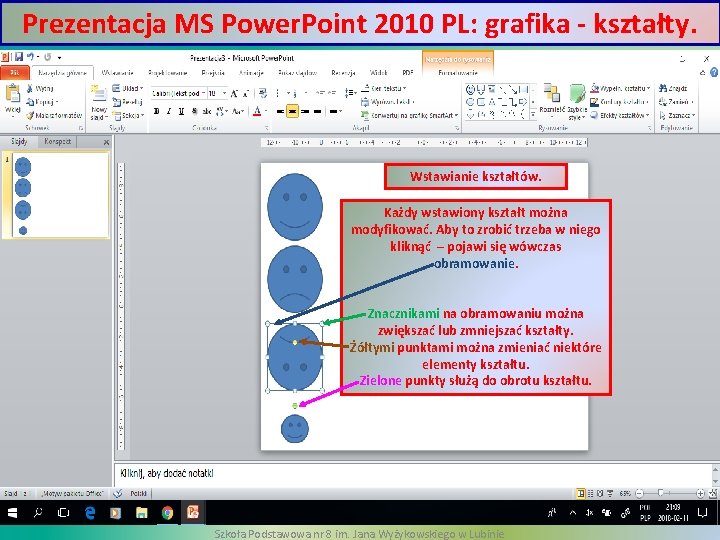Switch to the Wstawianie ribbon tab
The width and height of the screenshot is (720, 540).
pos(117,73)
